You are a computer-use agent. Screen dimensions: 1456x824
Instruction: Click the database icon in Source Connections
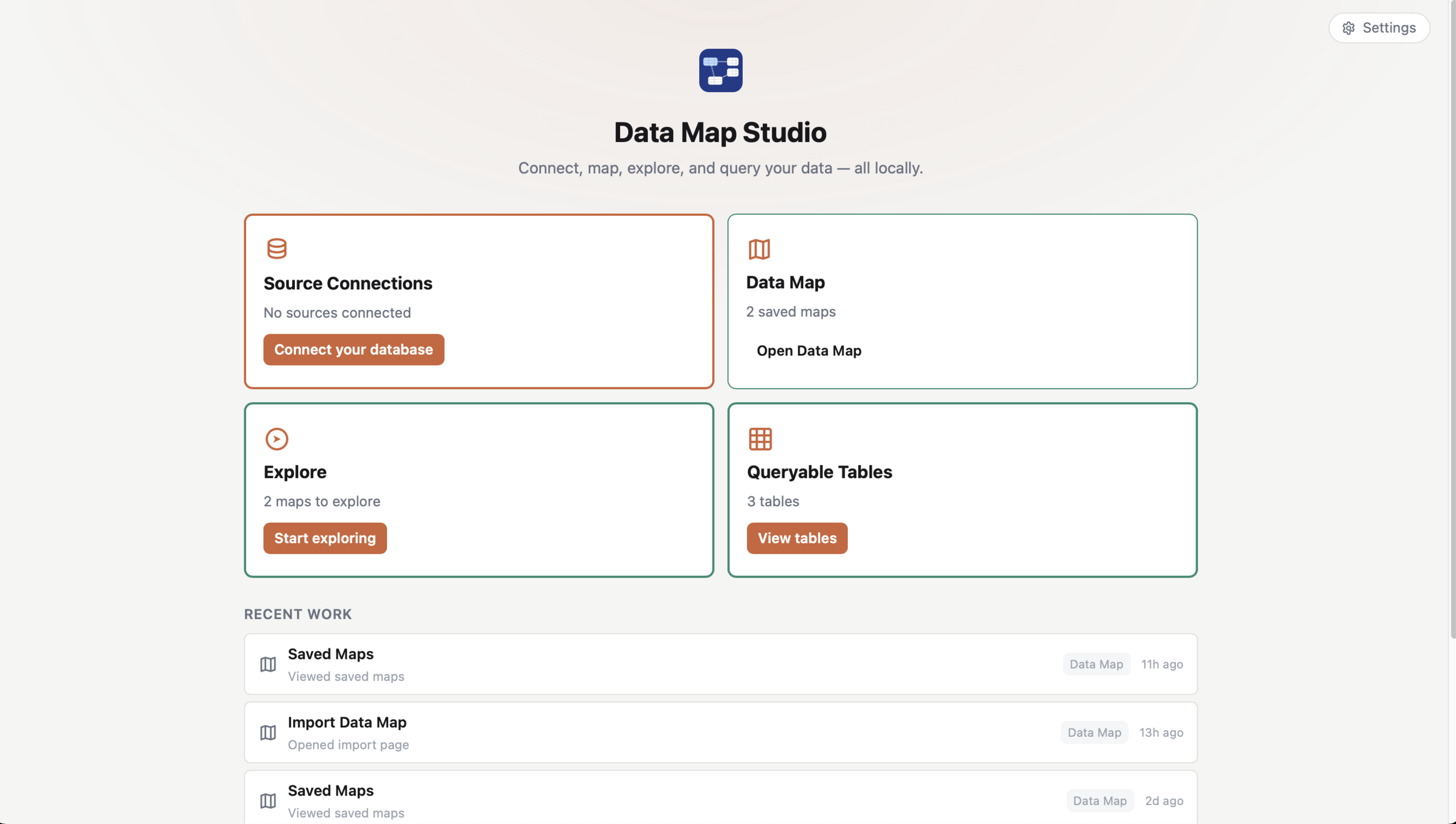pos(277,249)
